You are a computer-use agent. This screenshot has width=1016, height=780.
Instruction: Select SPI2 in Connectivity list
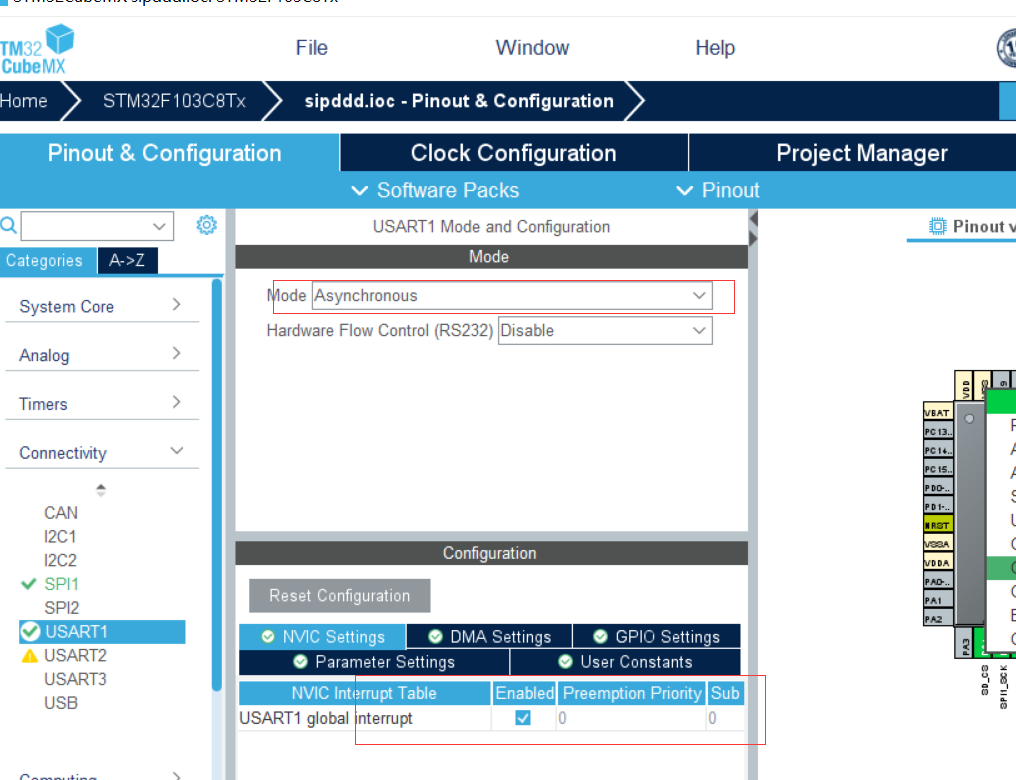(x=62, y=608)
